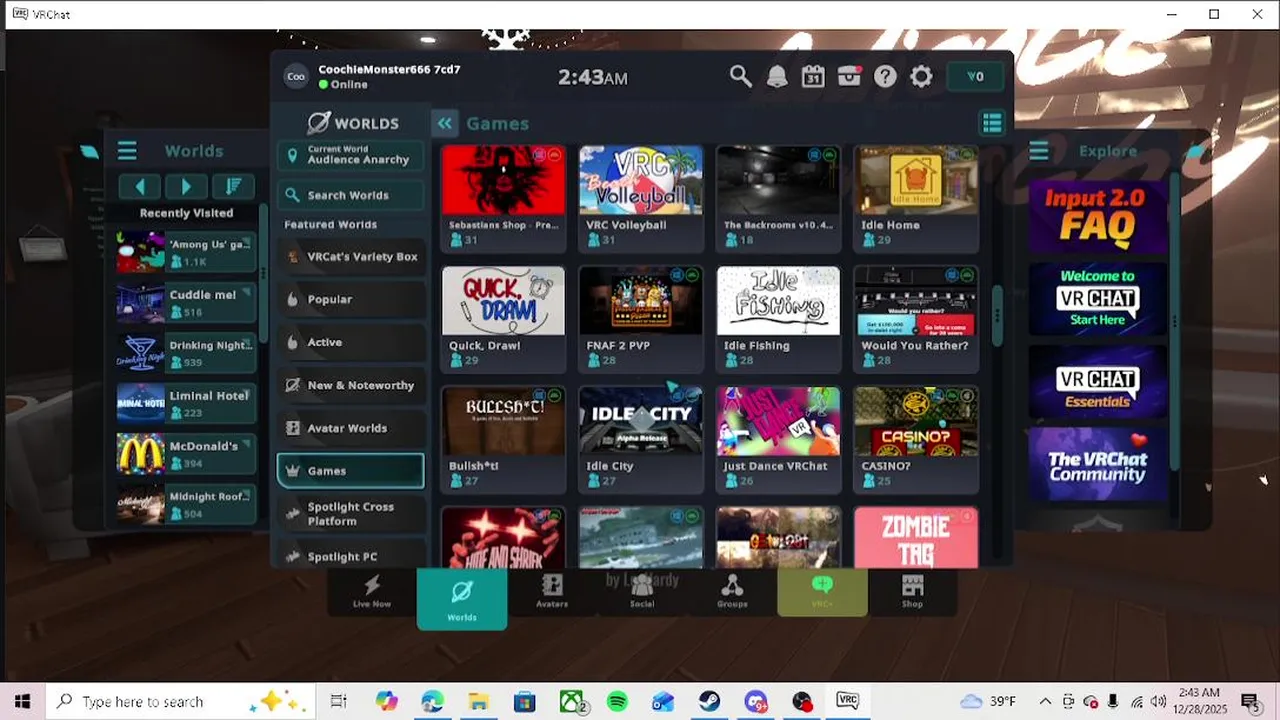1280x720 pixels.
Task: Open Live Now tab in bottom dock
Action: 372,592
